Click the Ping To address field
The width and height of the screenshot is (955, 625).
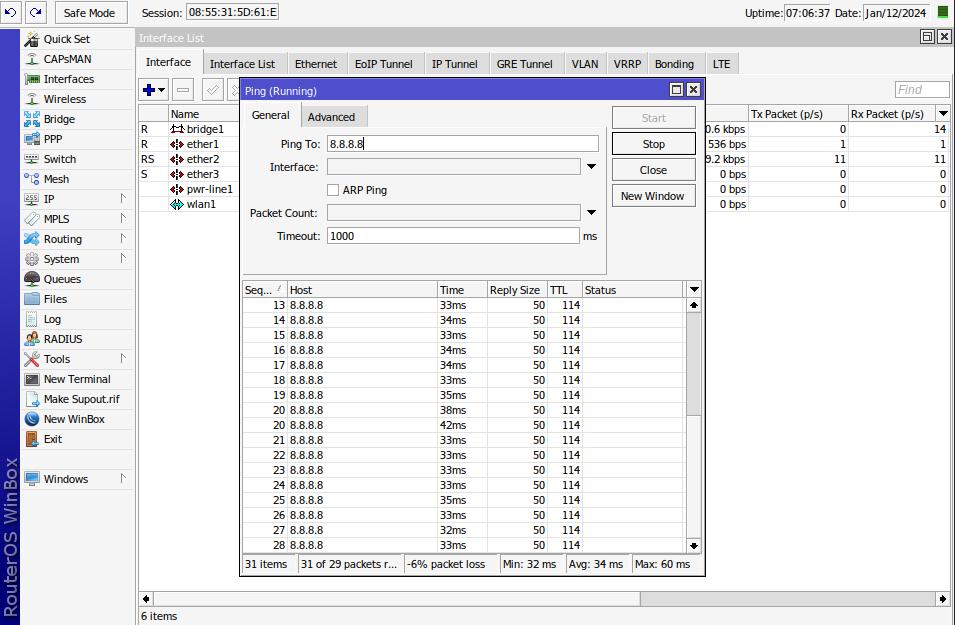coord(463,144)
